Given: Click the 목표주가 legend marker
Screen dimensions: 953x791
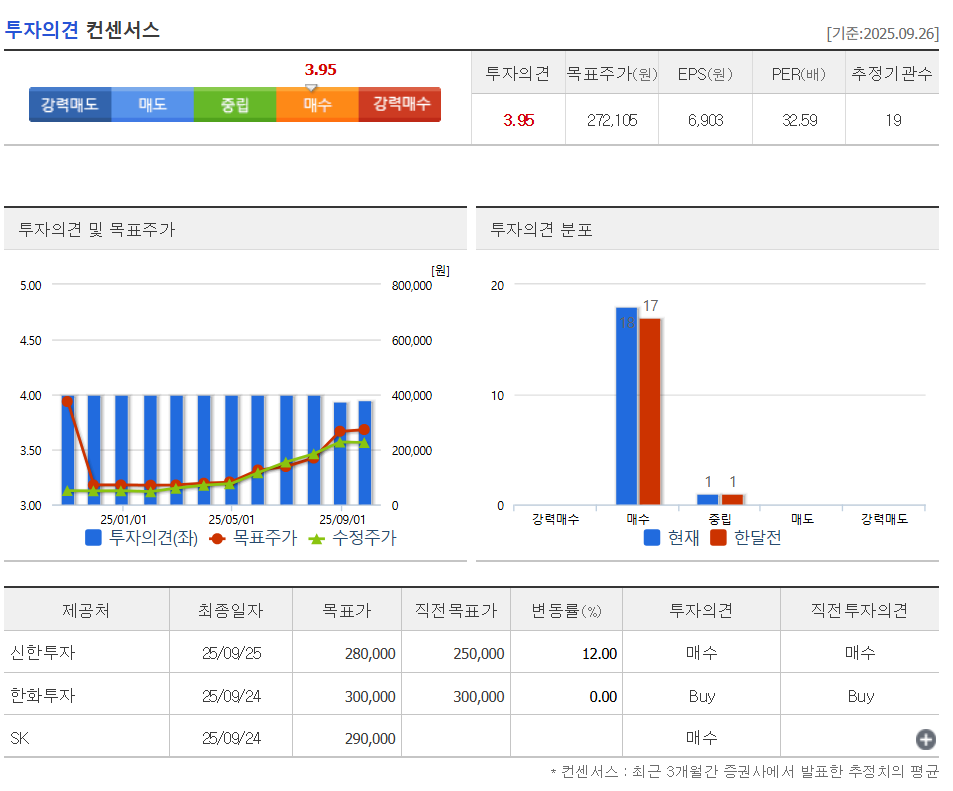Looking at the screenshot, I should click(x=217, y=539).
